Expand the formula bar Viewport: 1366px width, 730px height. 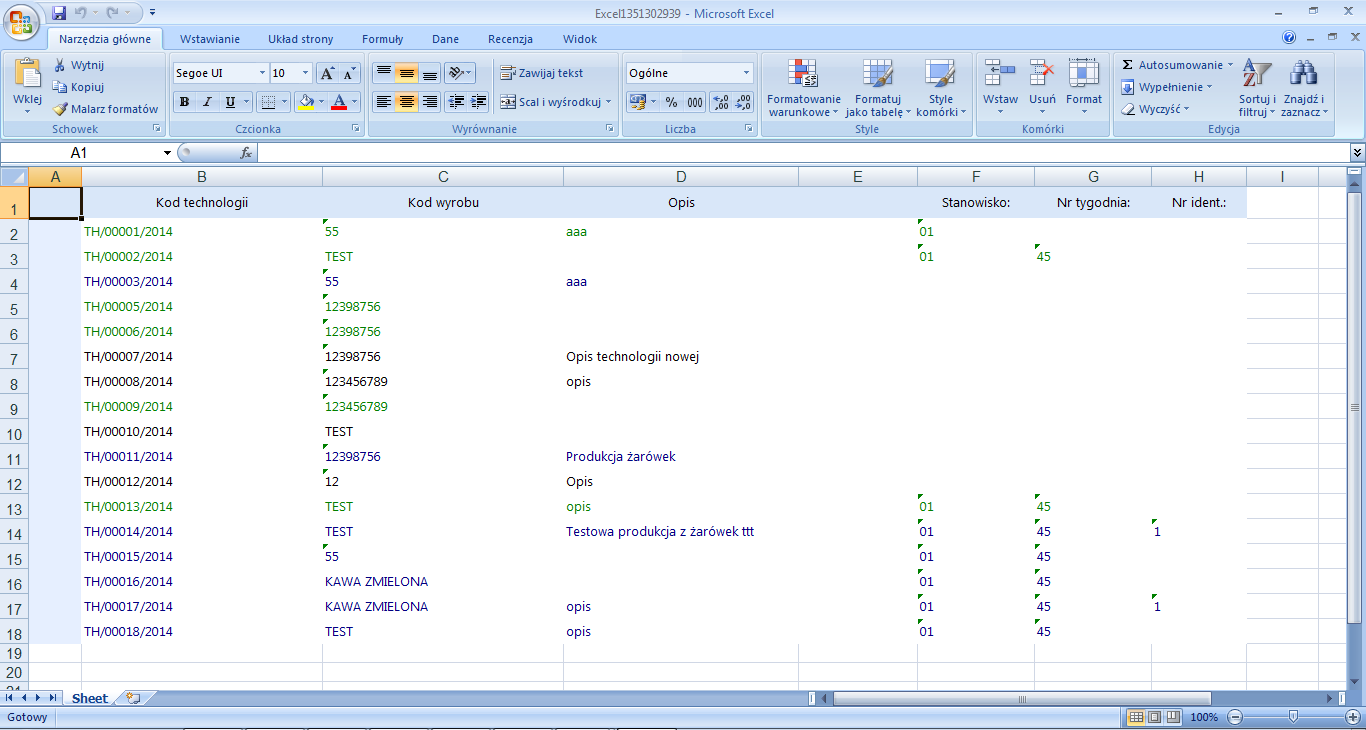(1357, 153)
